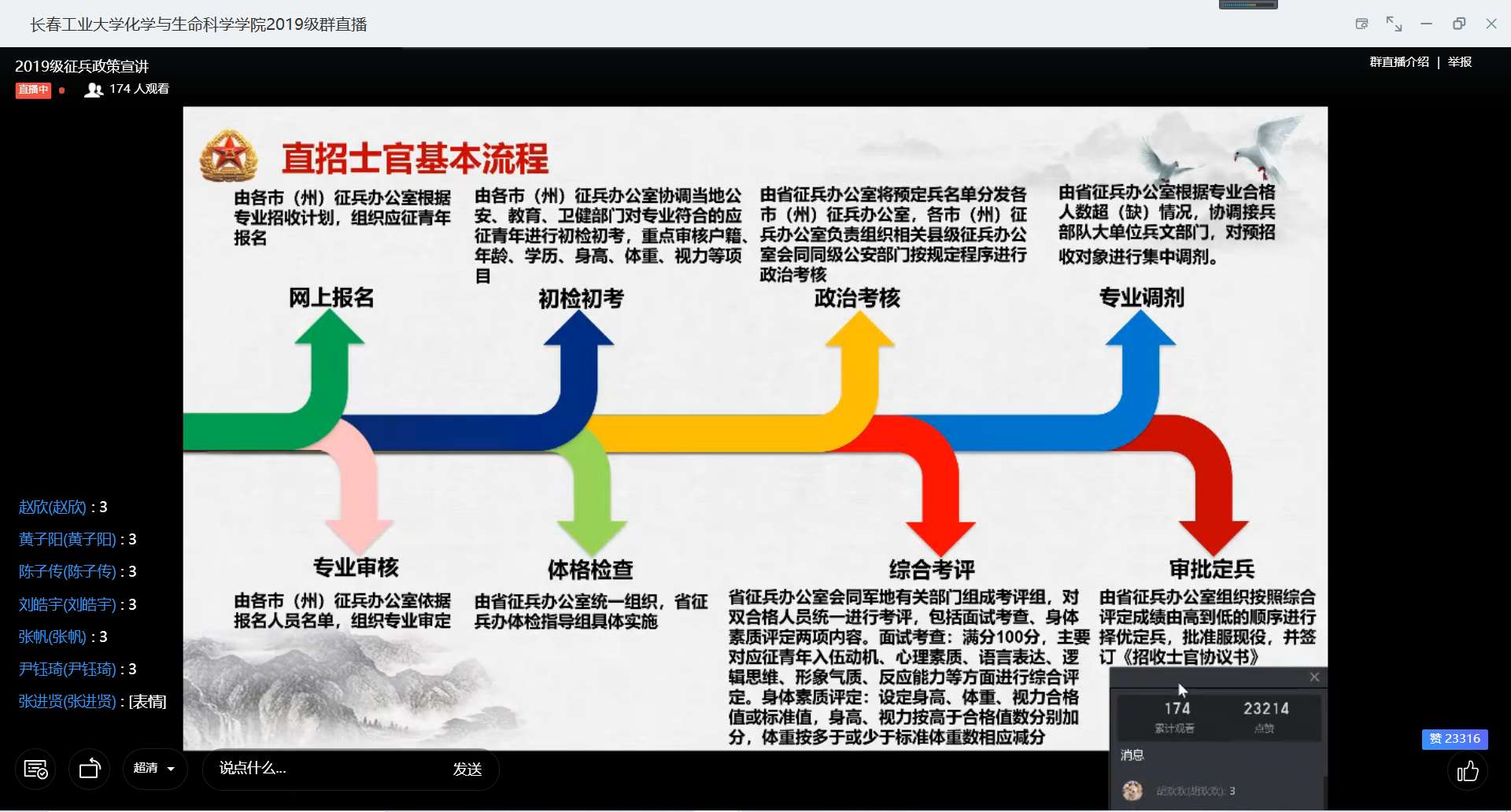Click the 举报 report link
The image size is (1511, 812).
1460,62
